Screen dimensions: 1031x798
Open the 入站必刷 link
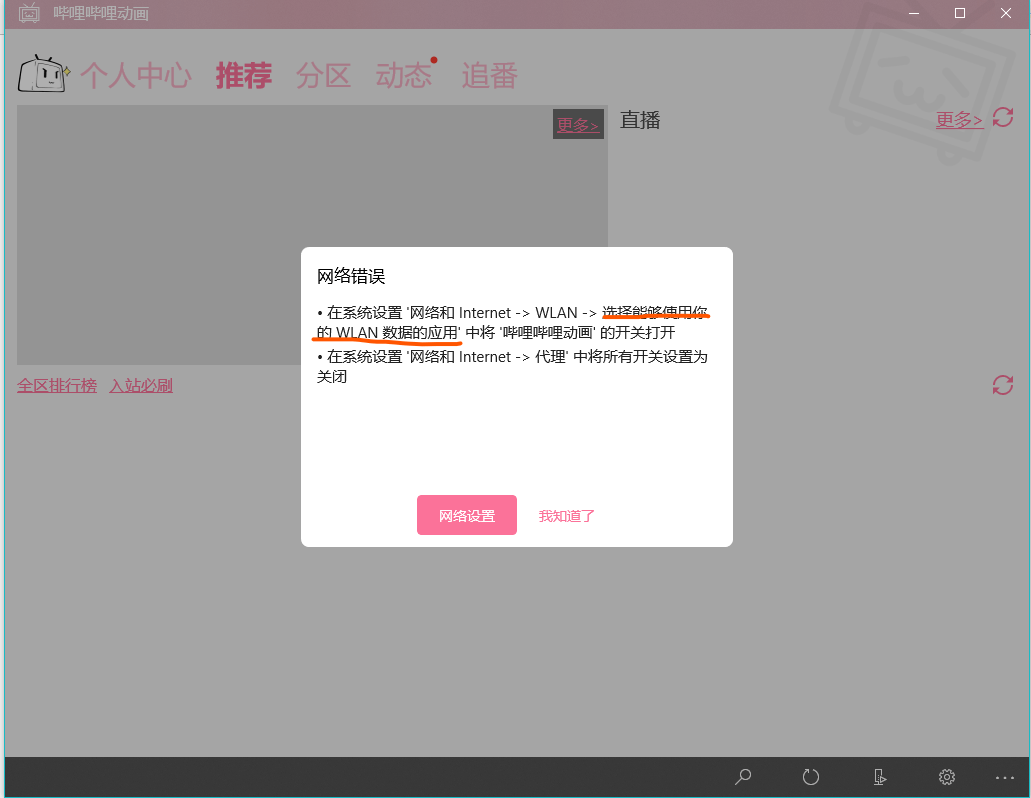point(141,385)
